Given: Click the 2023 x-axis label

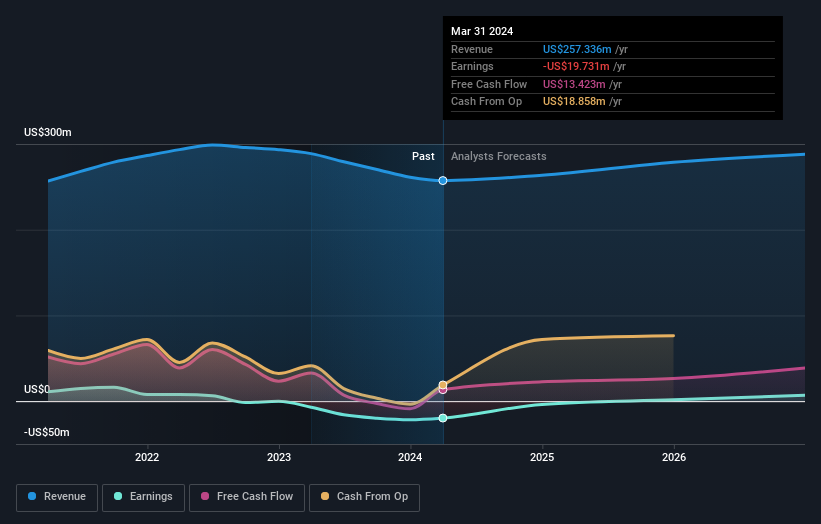Looking at the screenshot, I should pyautogui.click(x=279, y=457).
